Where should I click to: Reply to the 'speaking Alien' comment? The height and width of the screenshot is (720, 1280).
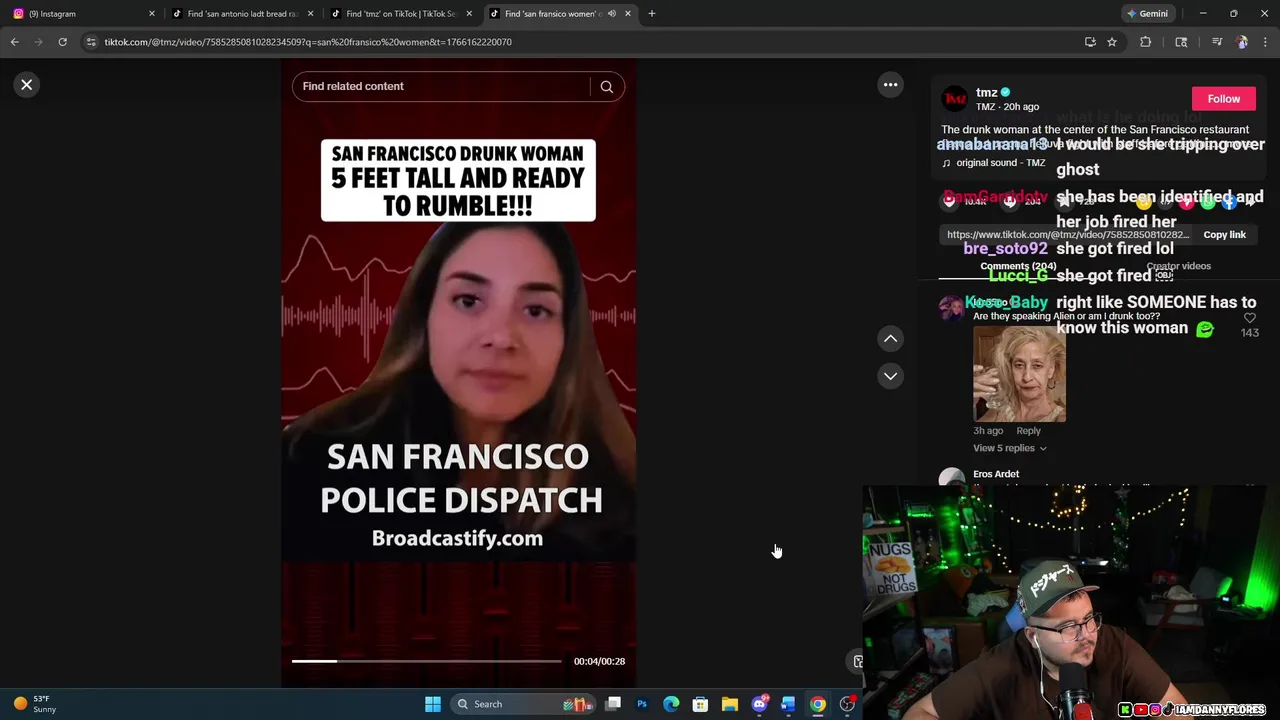tap(1028, 431)
